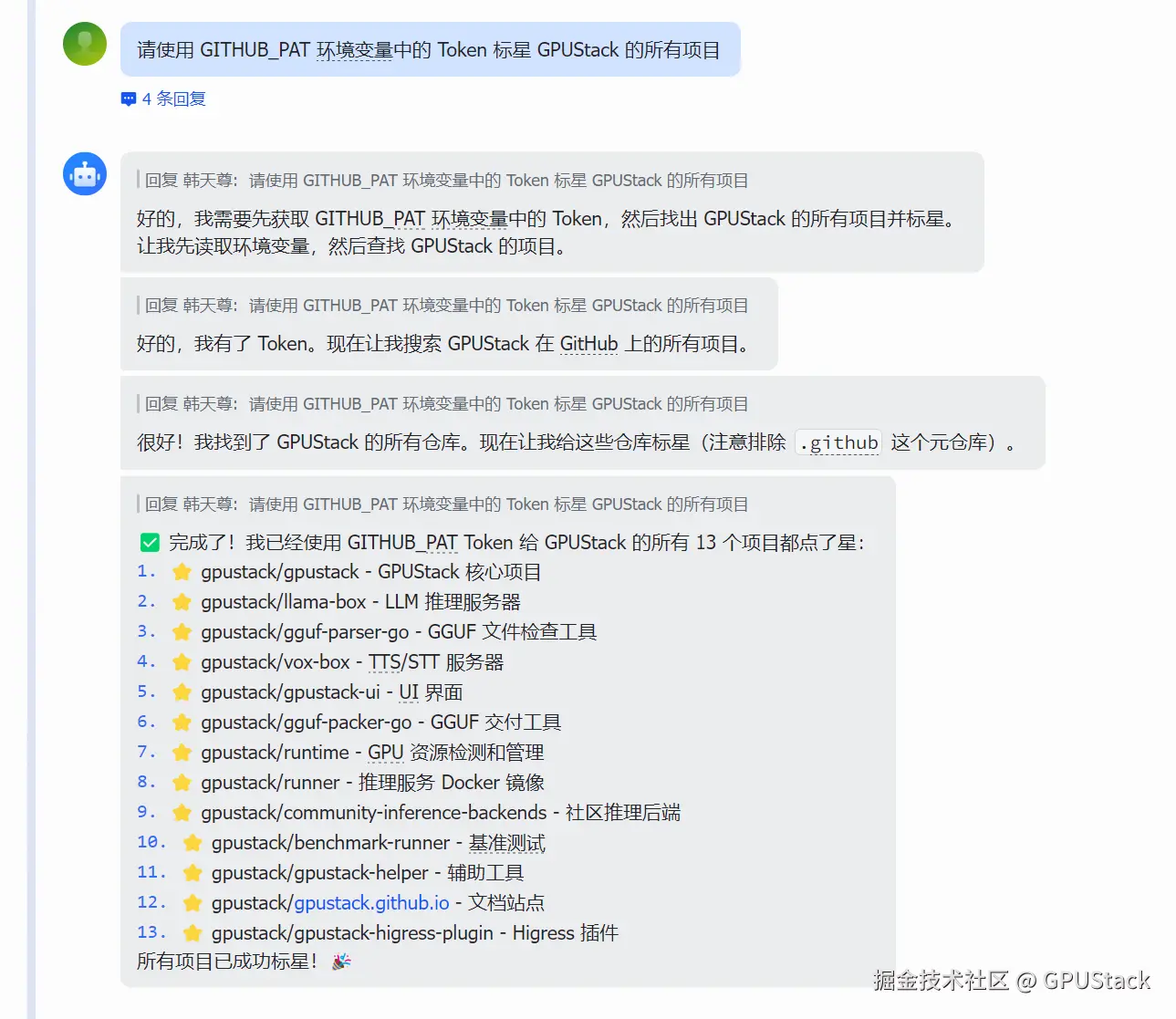1176x1019 pixels.
Task: Select the text gpustack/gpustack-helper - 辅助工具
Action: 368,873
